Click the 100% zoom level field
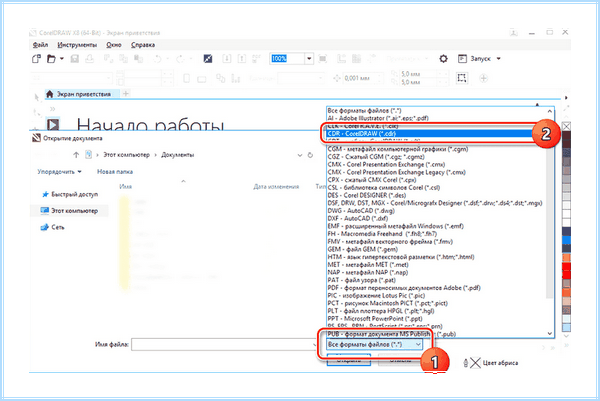 pos(287,59)
